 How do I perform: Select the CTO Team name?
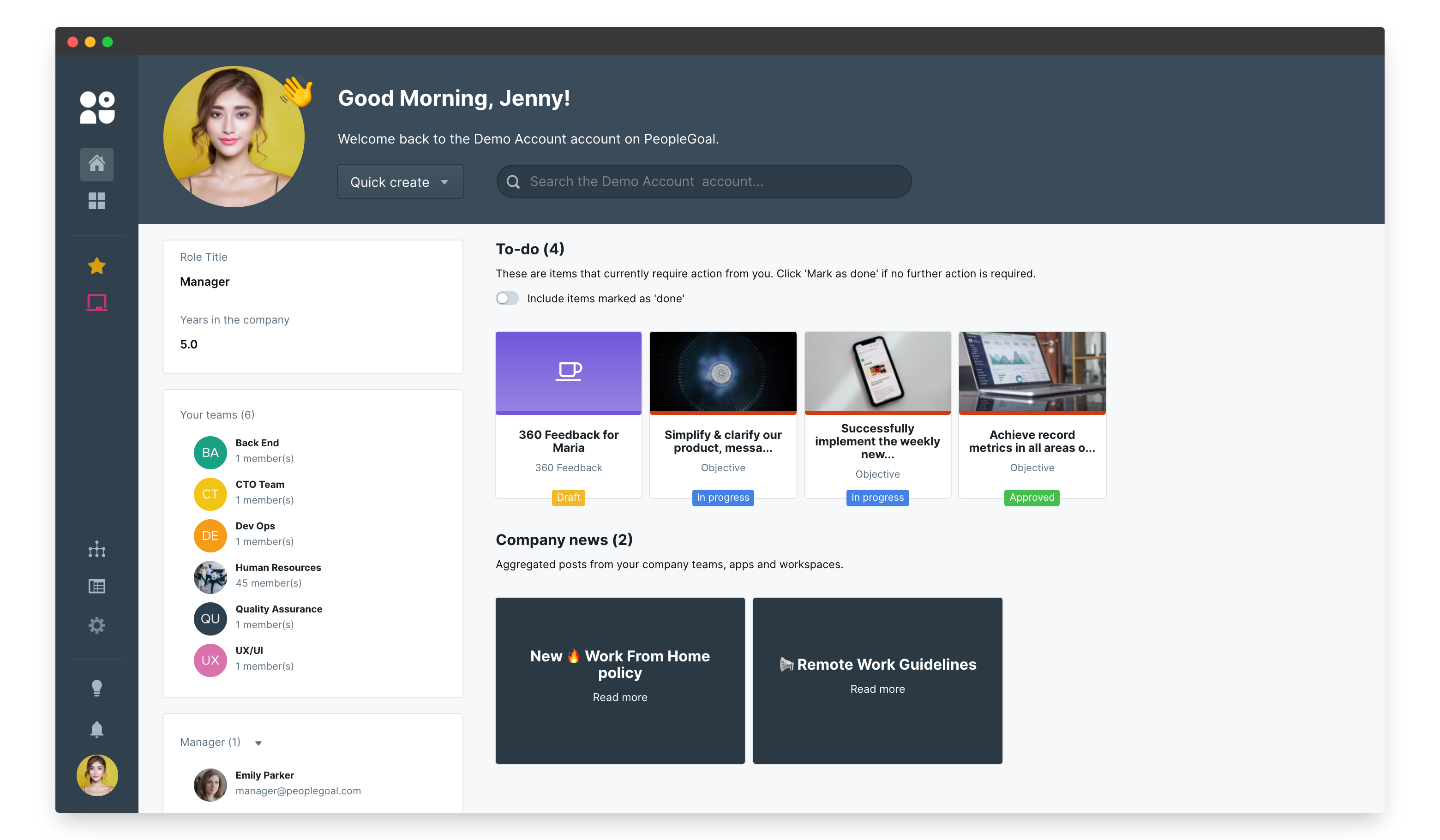[259, 485]
